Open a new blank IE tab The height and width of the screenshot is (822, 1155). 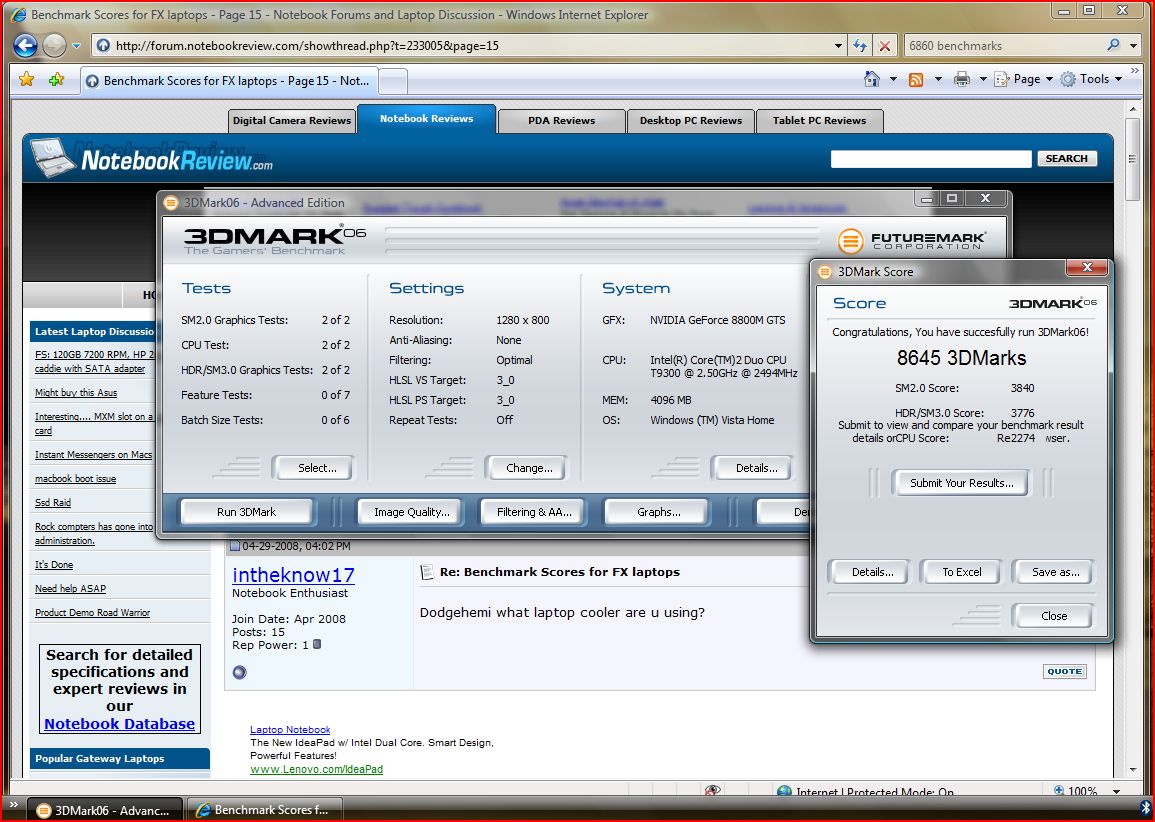pos(393,82)
